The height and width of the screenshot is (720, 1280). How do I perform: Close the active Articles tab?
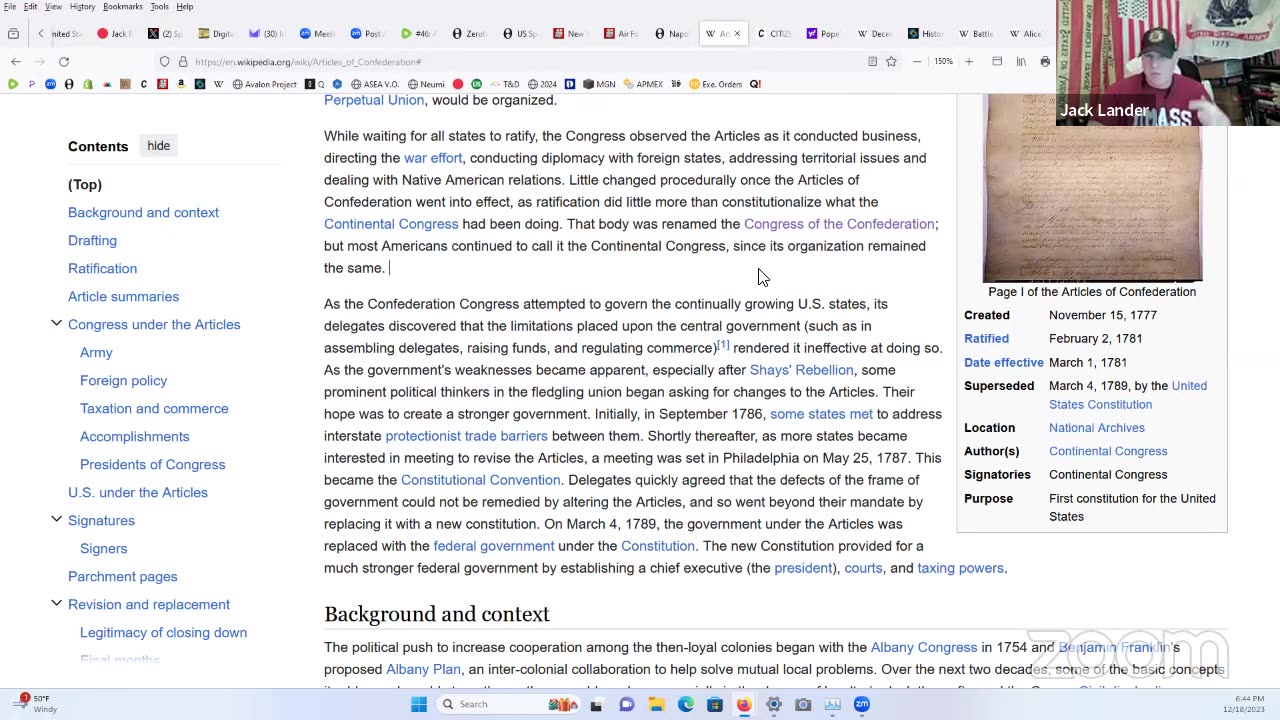coord(737,34)
